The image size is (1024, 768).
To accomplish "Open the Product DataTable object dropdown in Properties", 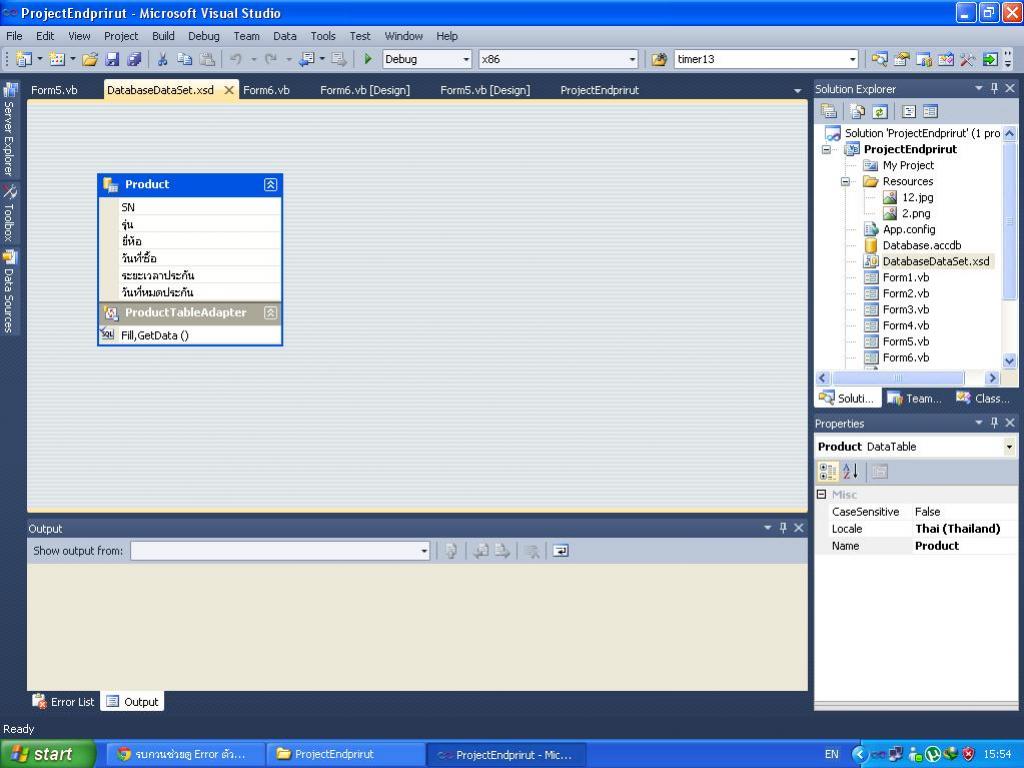I will (1009, 447).
